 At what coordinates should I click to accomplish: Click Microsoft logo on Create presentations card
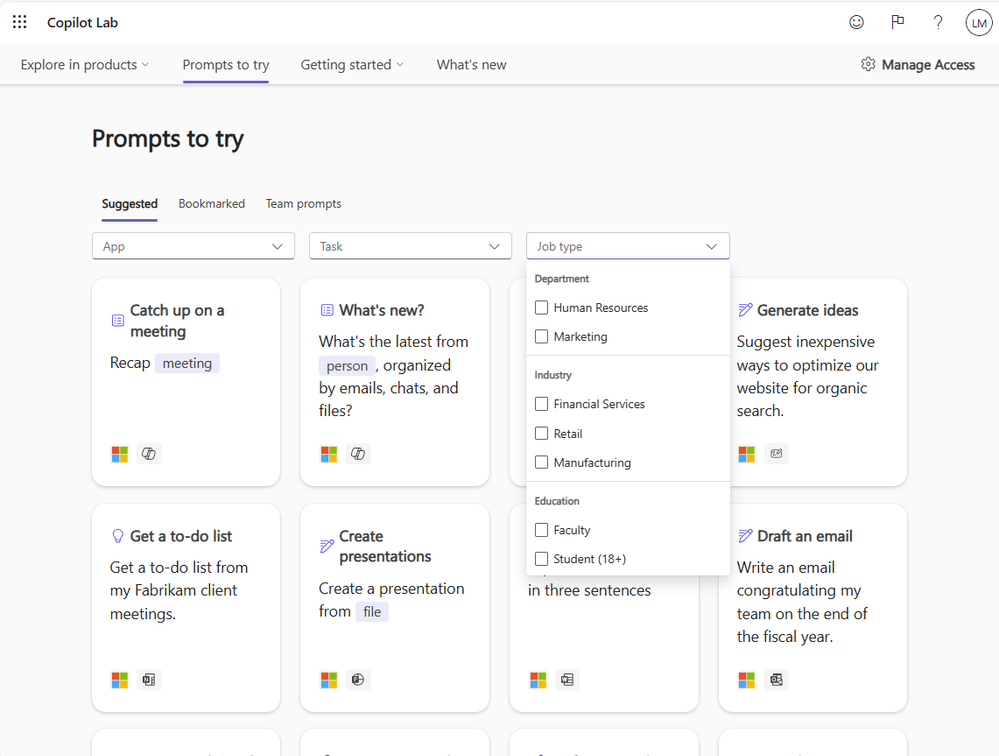pyautogui.click(x=329, y=680)
